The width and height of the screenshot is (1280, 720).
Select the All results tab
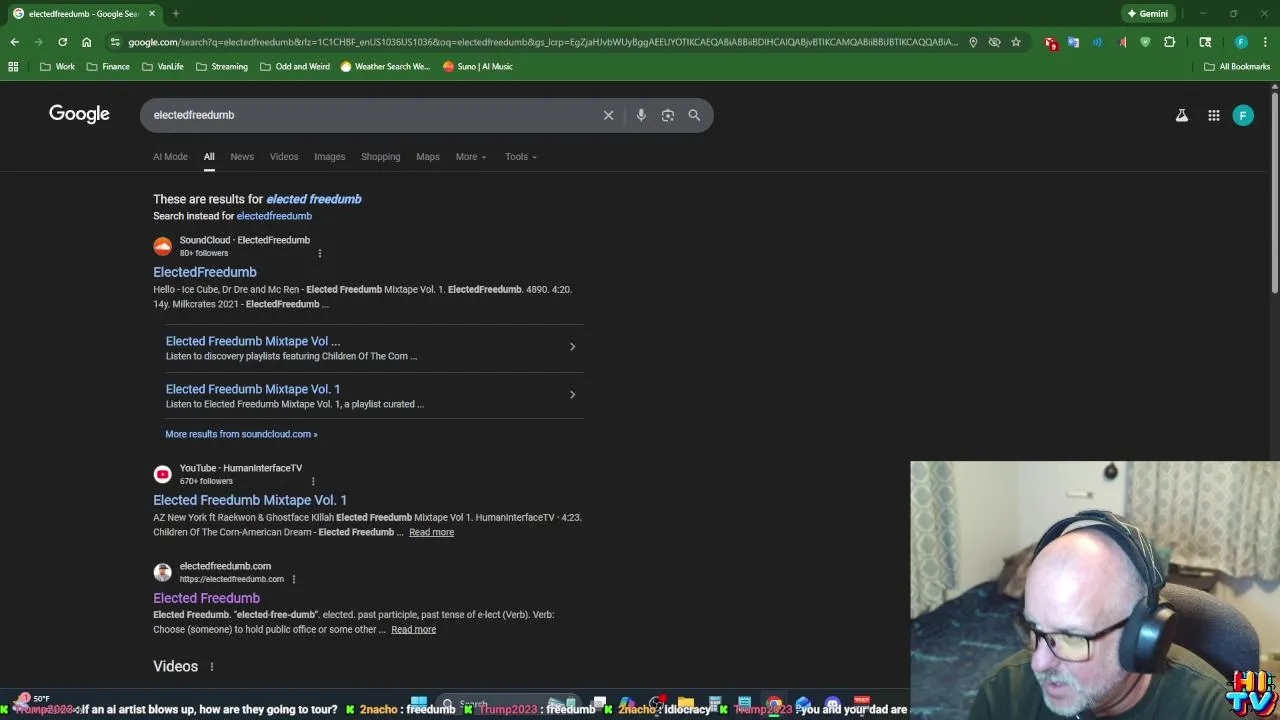coord(209,157)
